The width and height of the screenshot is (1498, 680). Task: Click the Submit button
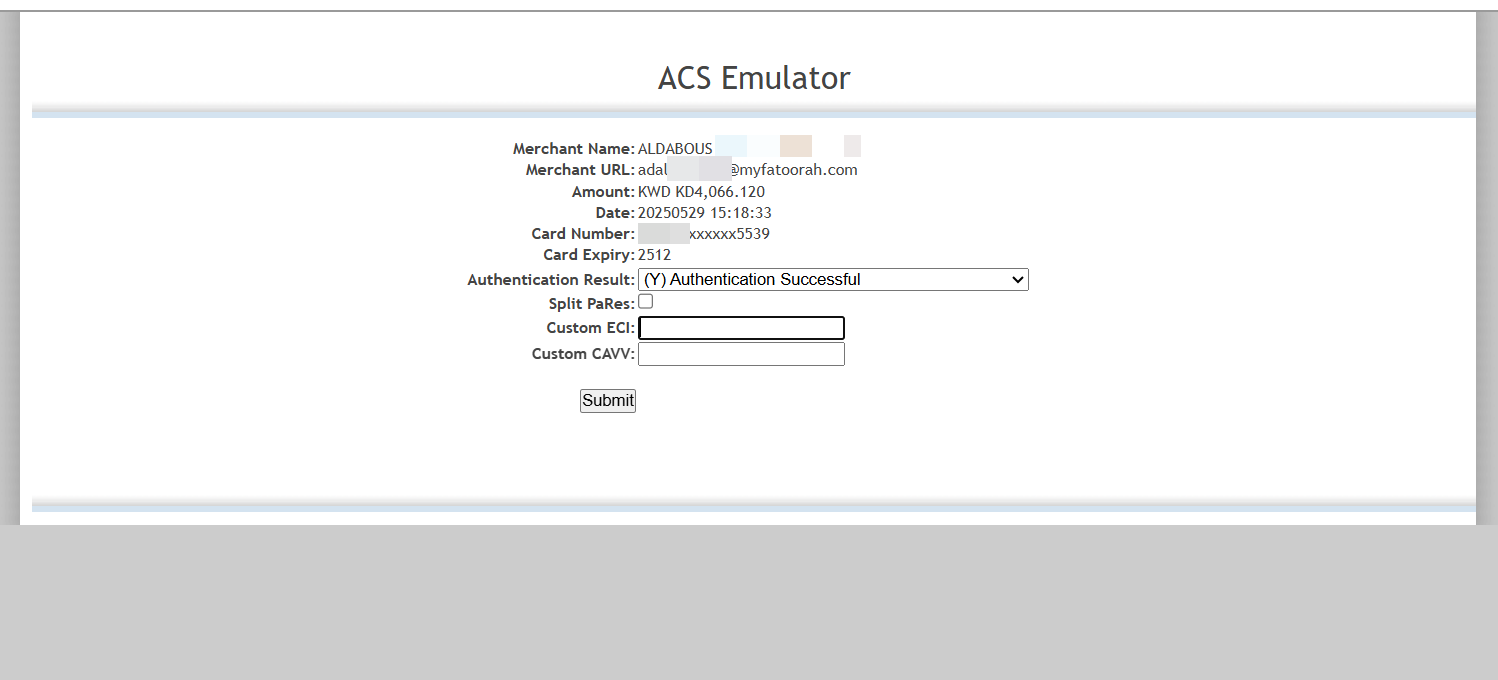tap(607, 401)
